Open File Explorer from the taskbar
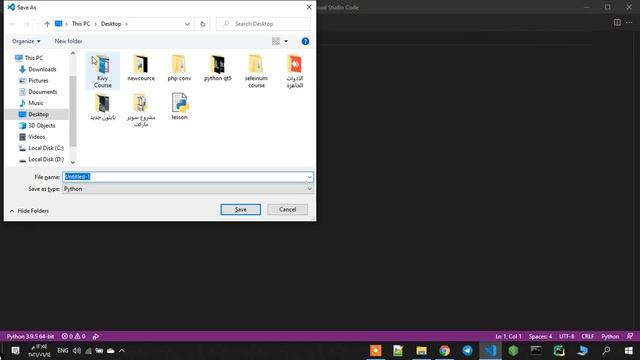This screenshot has width=640, height=360. (421, 350)
